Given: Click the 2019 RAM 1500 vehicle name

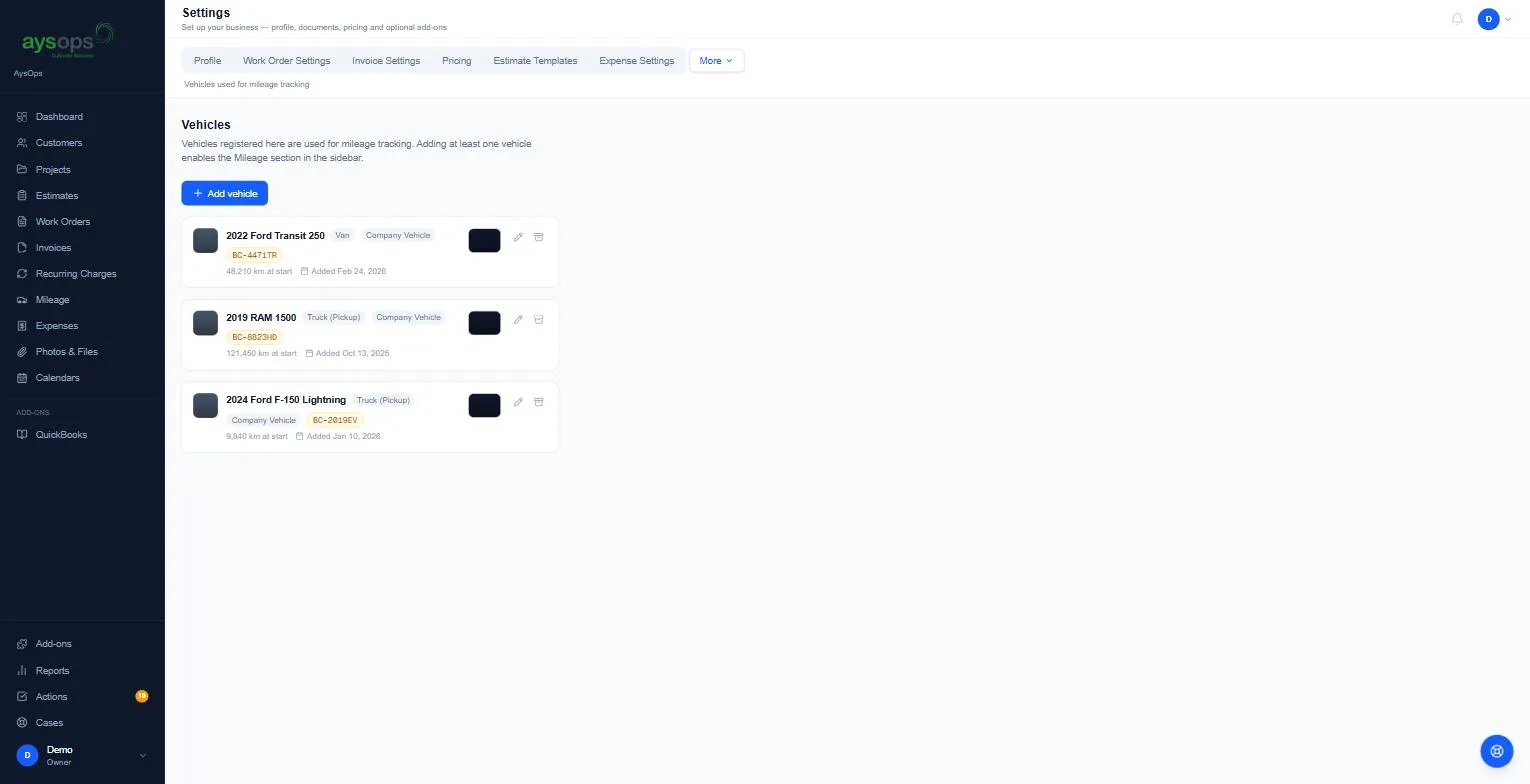Looking at the screenshot, I should [x=261, y=317].
